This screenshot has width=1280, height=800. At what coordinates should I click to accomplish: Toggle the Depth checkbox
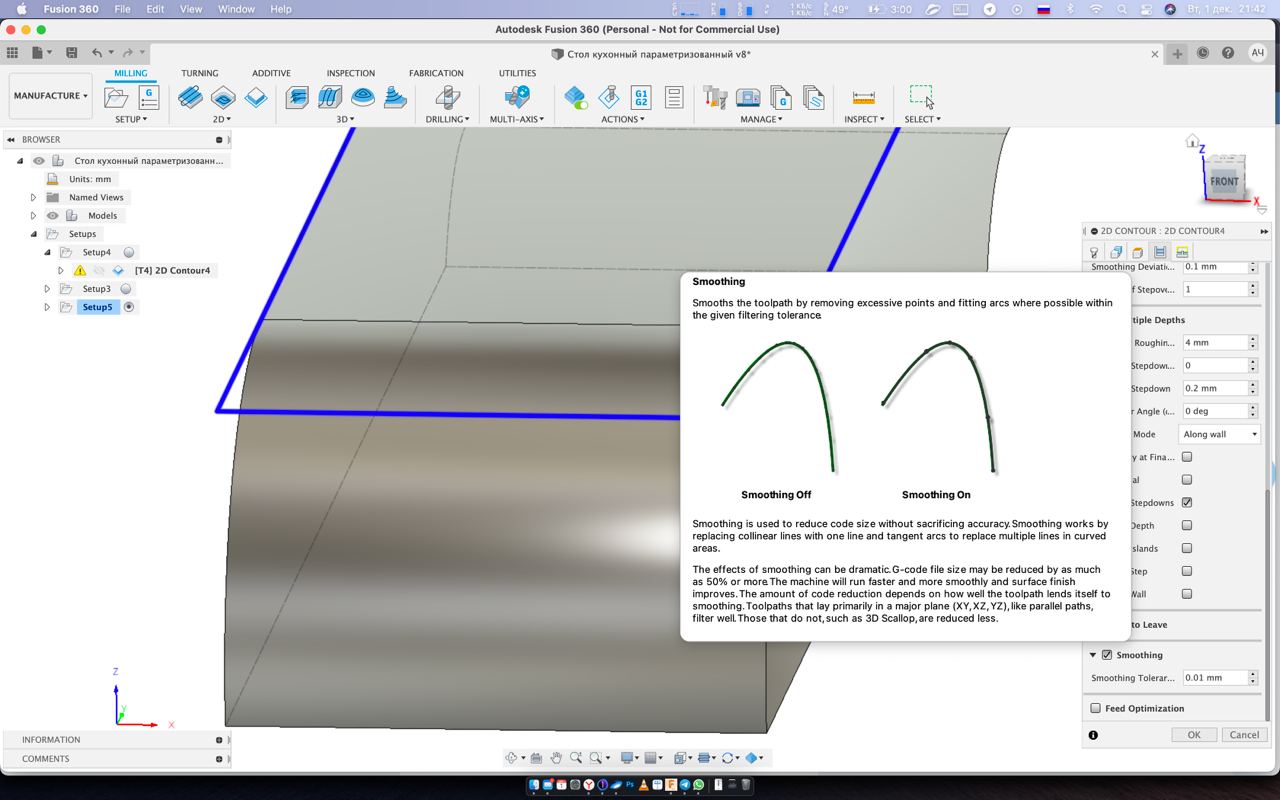[1187, 525]
